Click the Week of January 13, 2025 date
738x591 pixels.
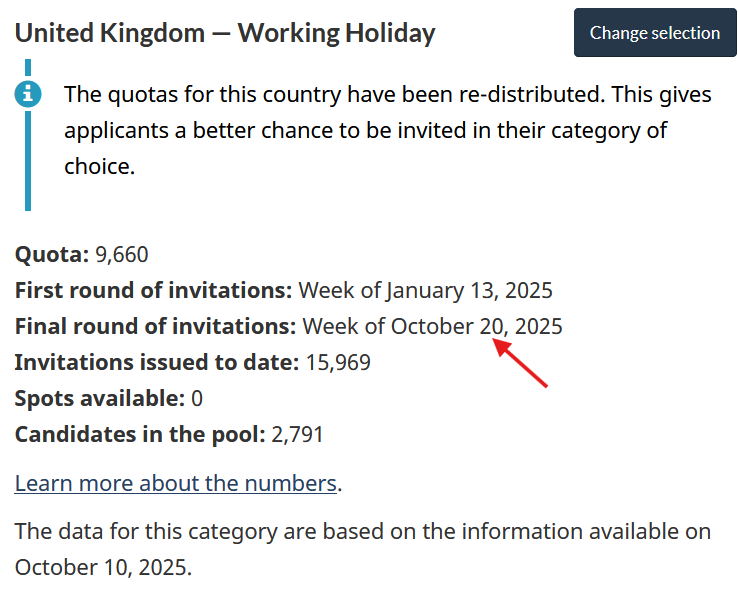(425, 291)
